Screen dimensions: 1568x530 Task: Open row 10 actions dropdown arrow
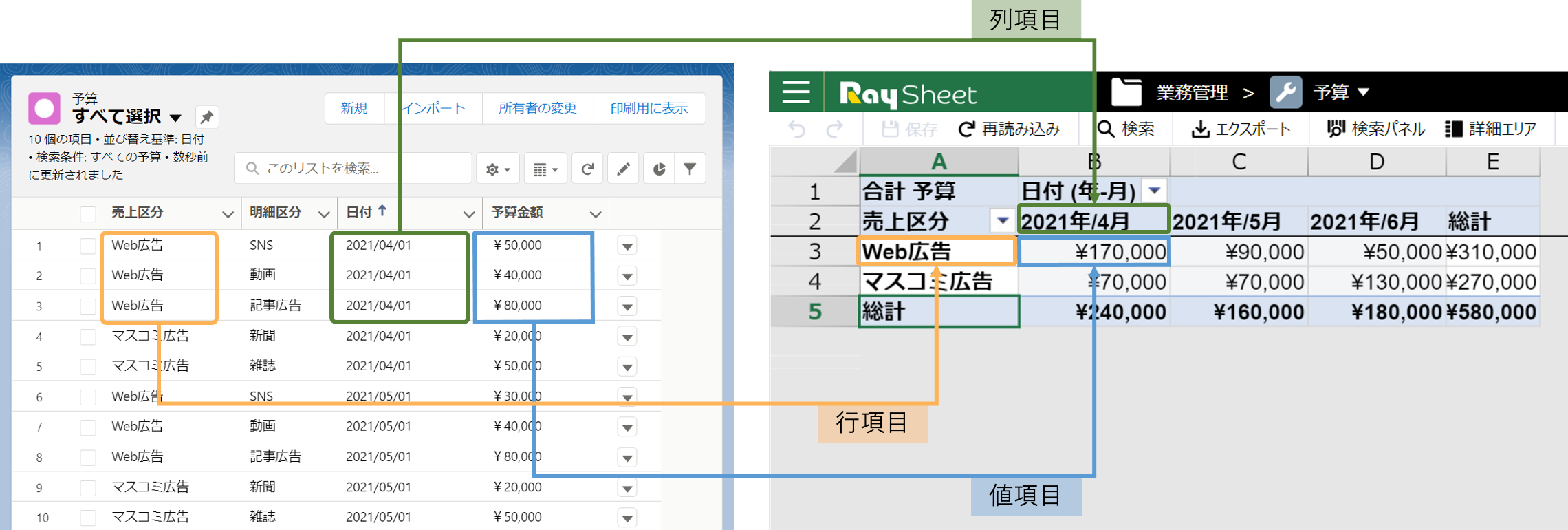tap(627, 518)
